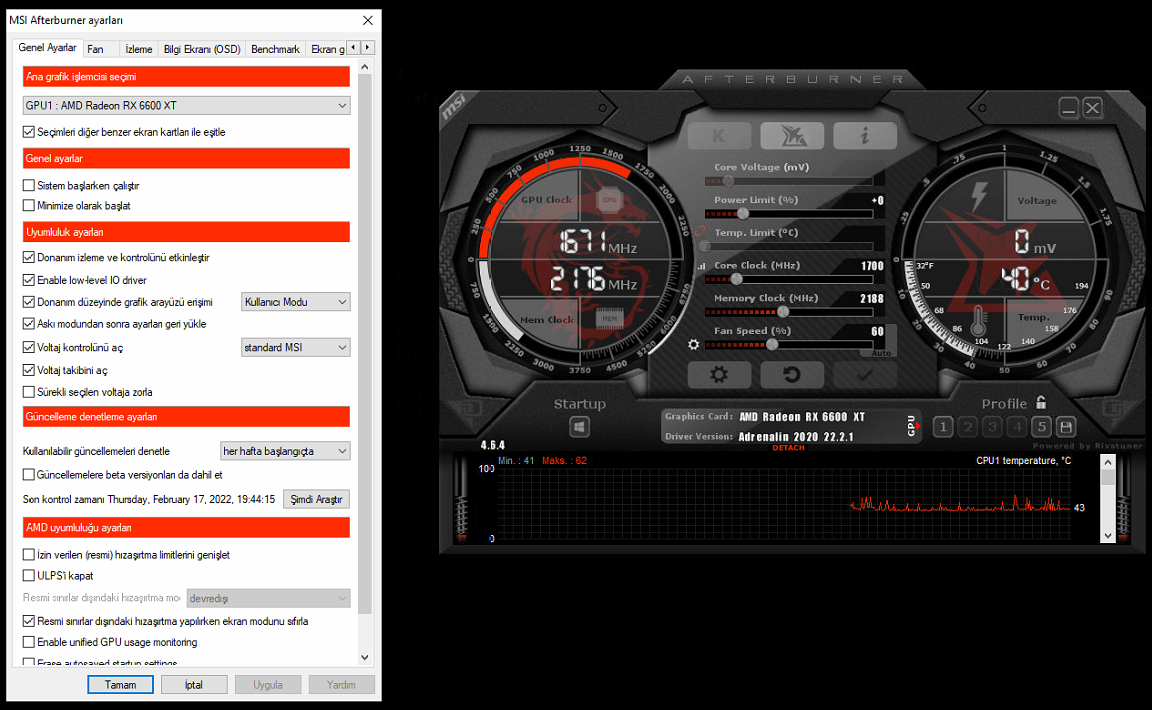
Task: Uncheck 'Voltaj takibini aç'
Action: tap(29, 370)
